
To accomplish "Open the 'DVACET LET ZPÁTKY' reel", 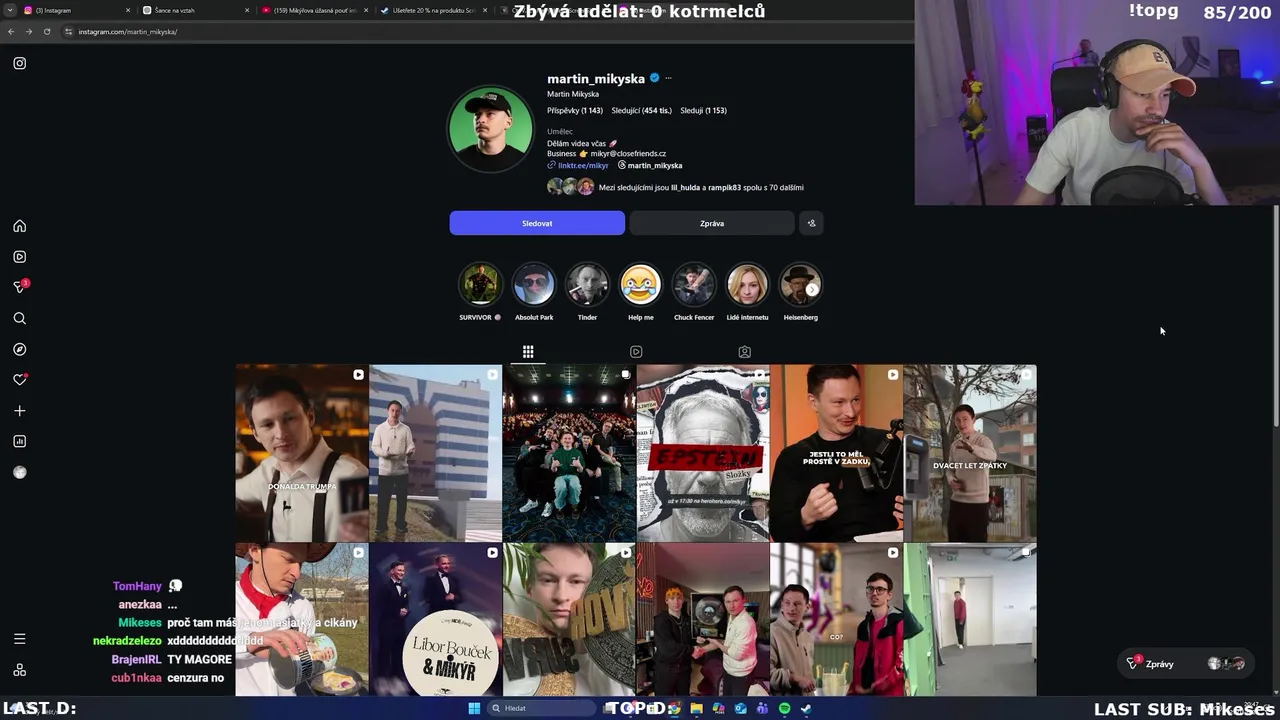I will pyautogui.click(x=970, y=453).
